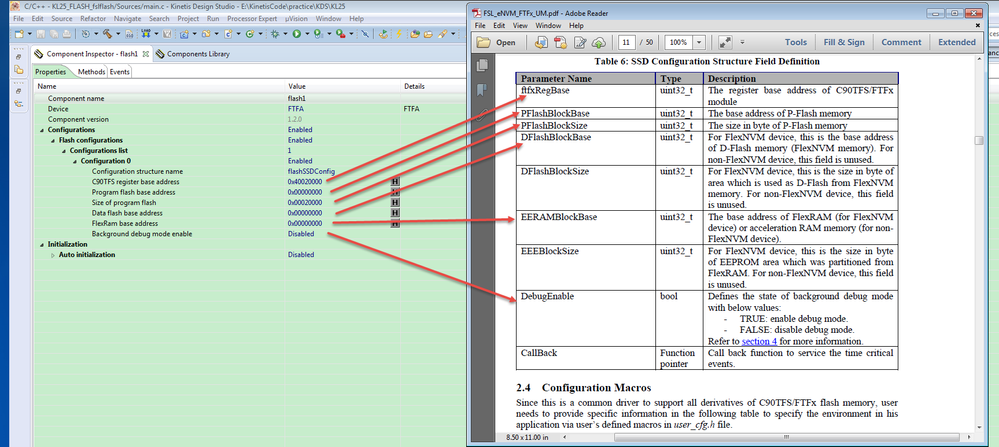
Task: Open the View menu in Adobe Reader
Action: coord(520,26)
